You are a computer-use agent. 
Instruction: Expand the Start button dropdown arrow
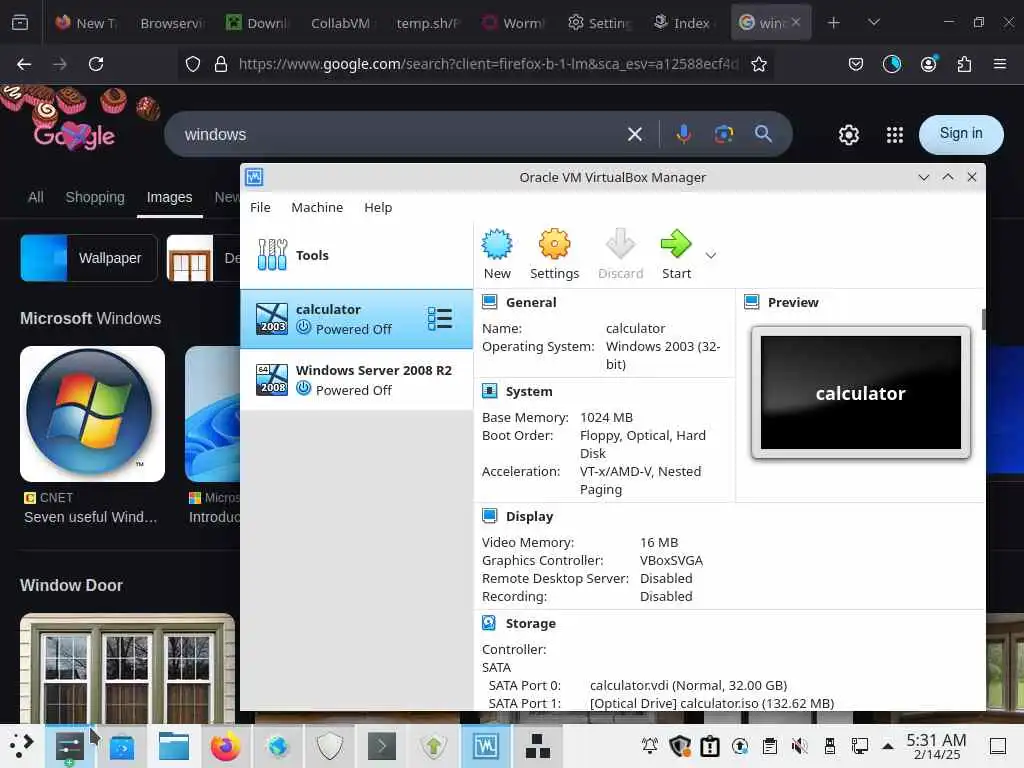(711, 255)
